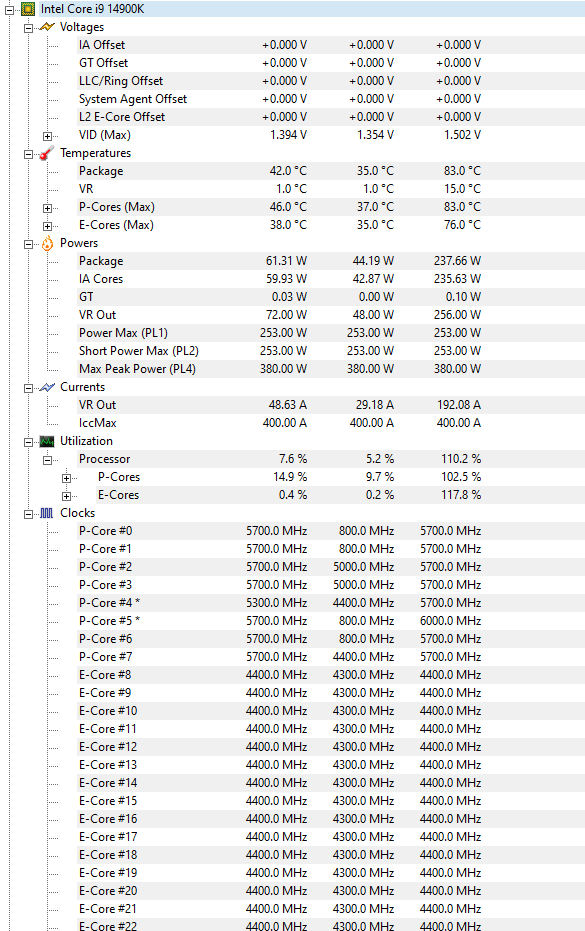Collapse the Powers section
The width and height of the screenshot is (585, 931).
28,244
